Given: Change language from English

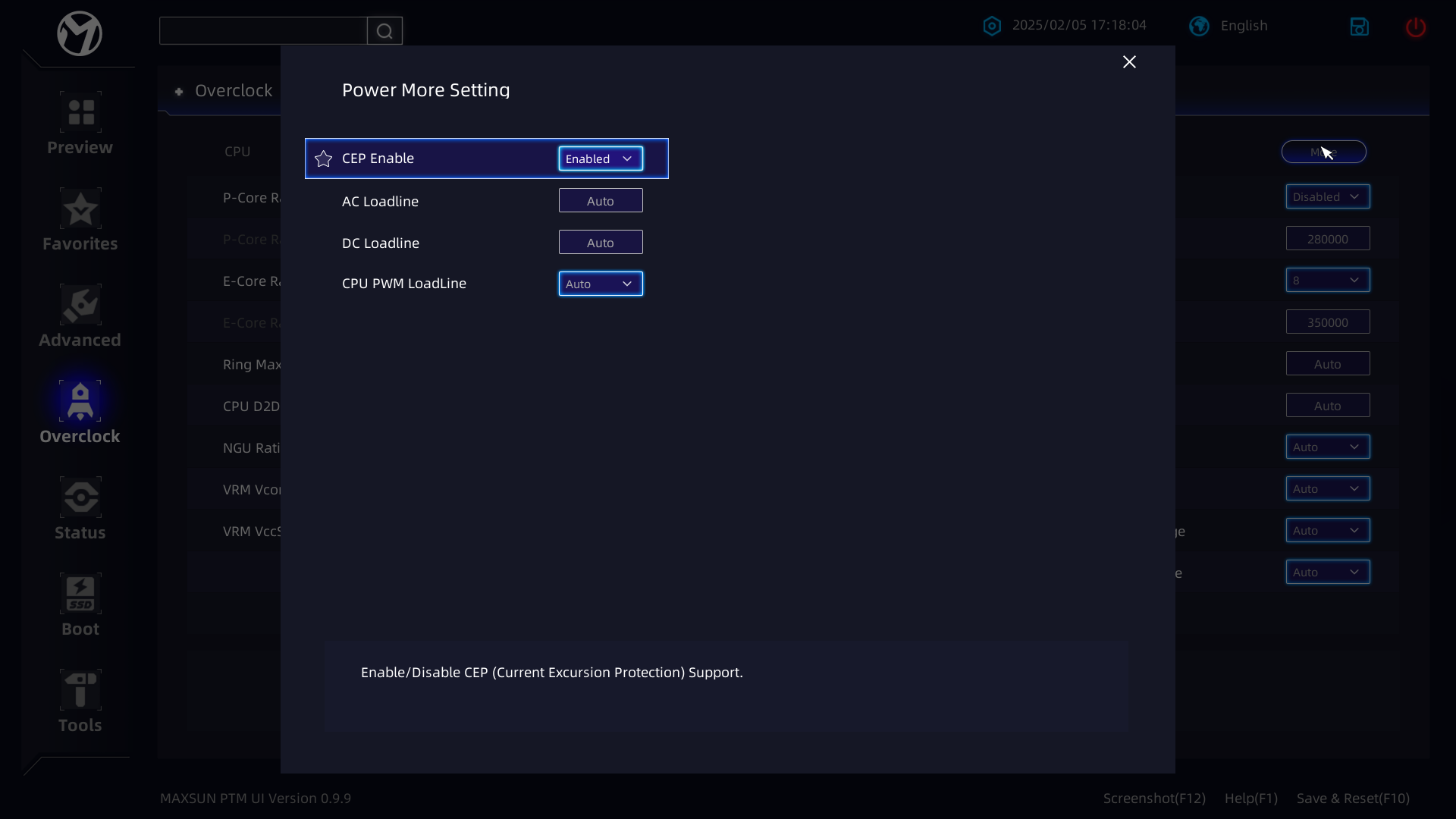Looking at the screenshot, I should 1228,26.
